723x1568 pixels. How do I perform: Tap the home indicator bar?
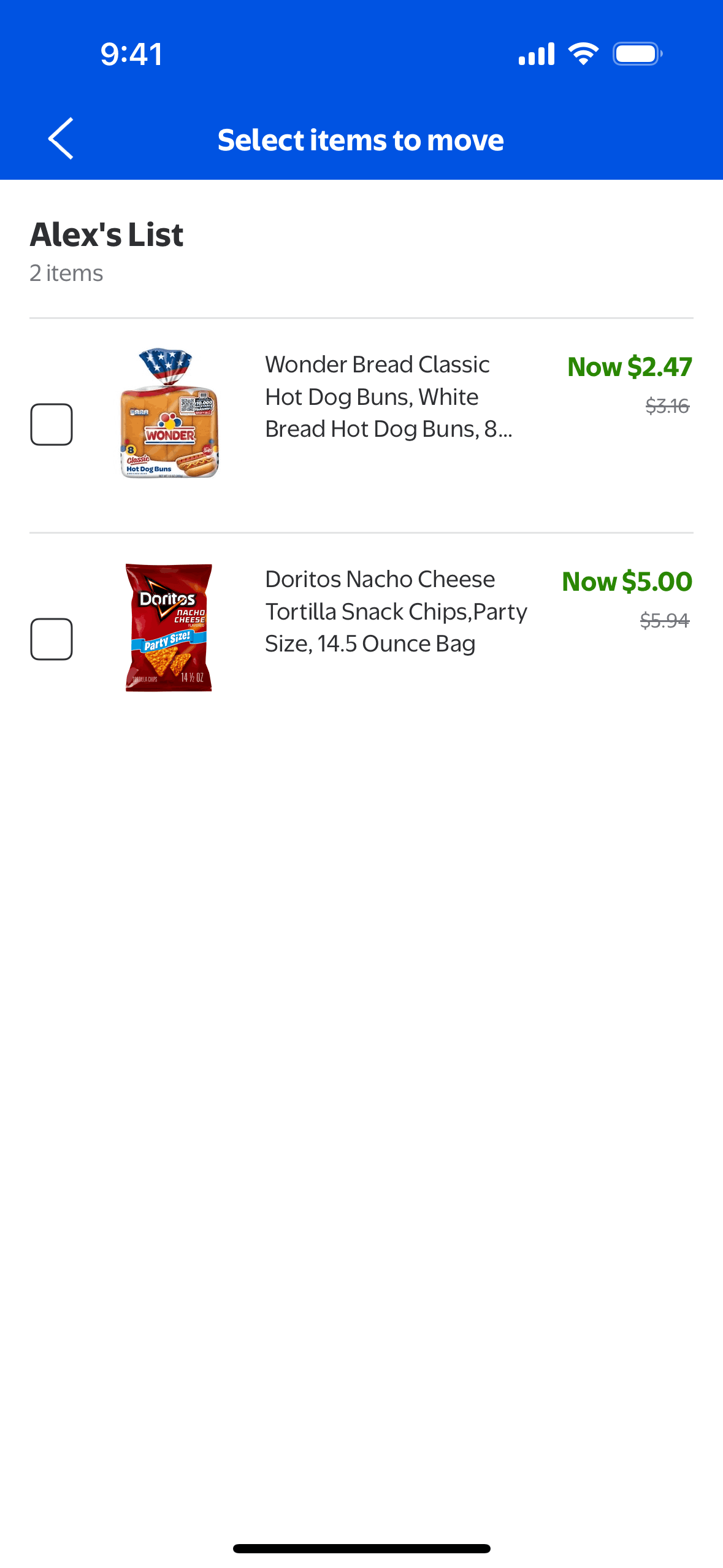(x=361, y=1548)
